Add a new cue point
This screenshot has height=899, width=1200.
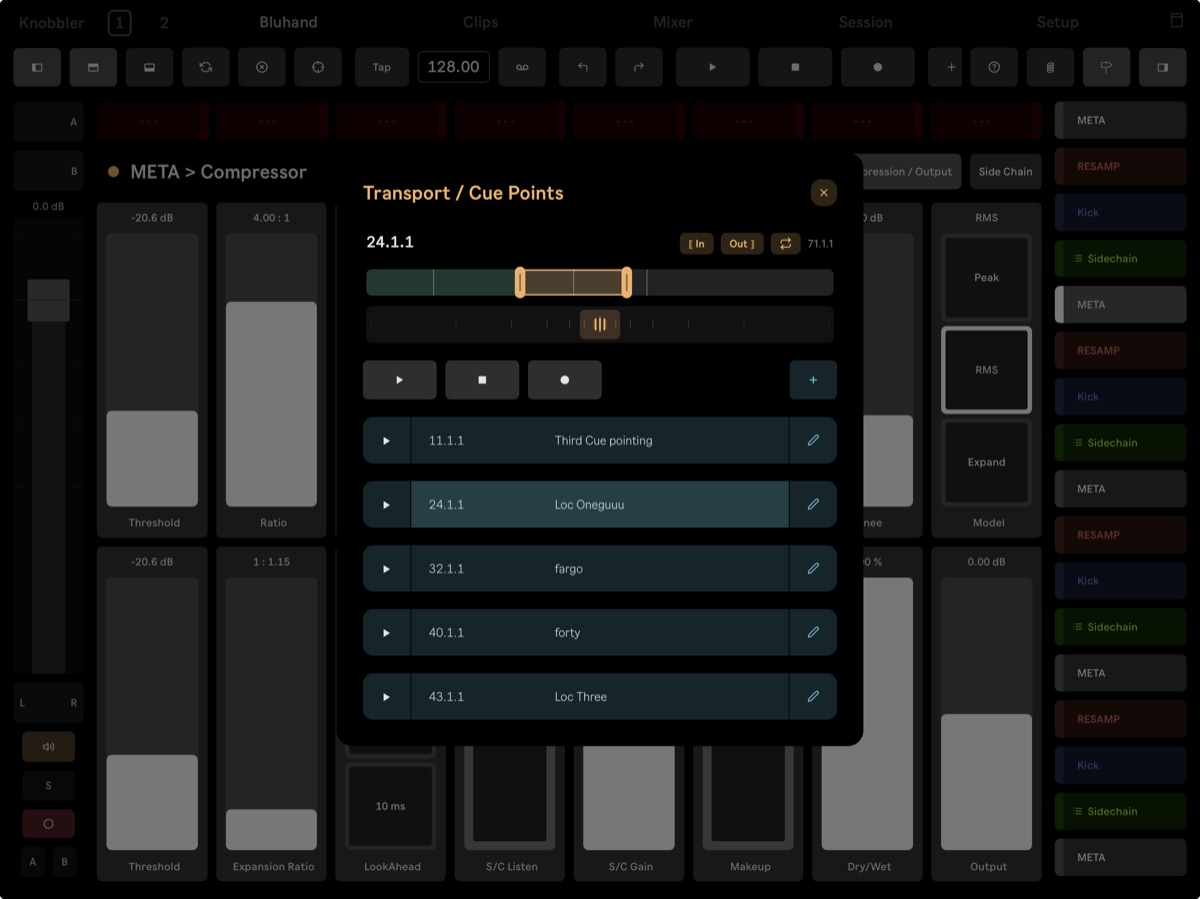(813, 380)
